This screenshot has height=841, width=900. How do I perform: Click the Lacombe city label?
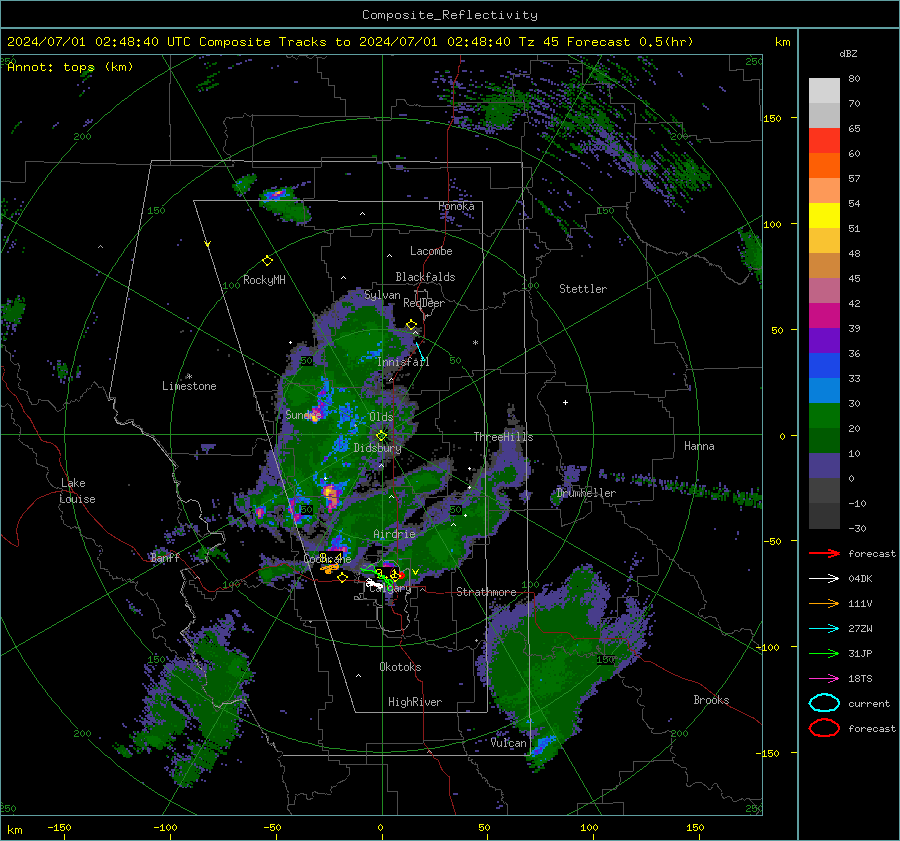pyautogui.click(x=431, y=251)
